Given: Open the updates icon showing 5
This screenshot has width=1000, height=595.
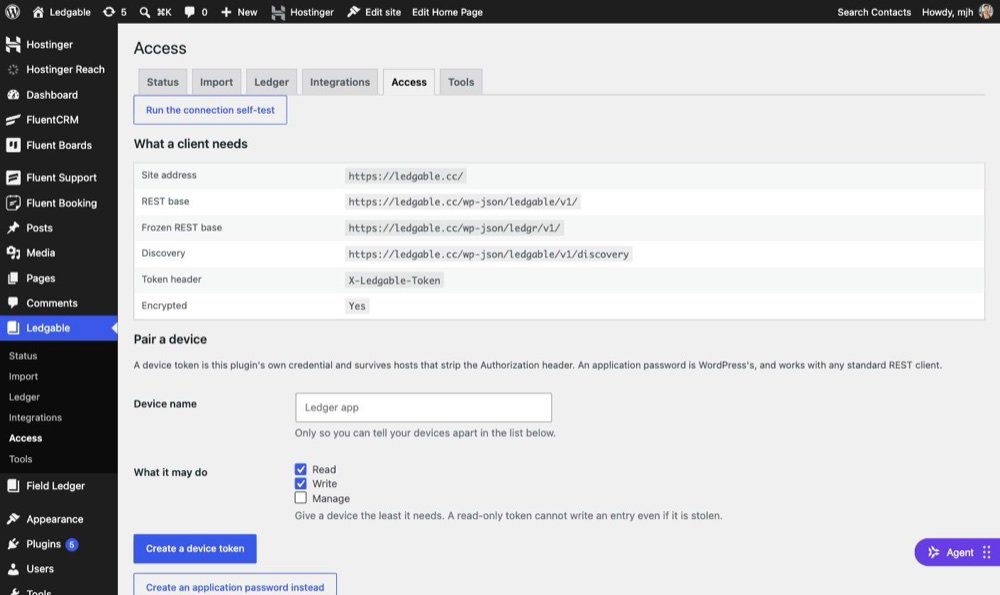Looking at the screenshot, I should (x=109, y=11).
